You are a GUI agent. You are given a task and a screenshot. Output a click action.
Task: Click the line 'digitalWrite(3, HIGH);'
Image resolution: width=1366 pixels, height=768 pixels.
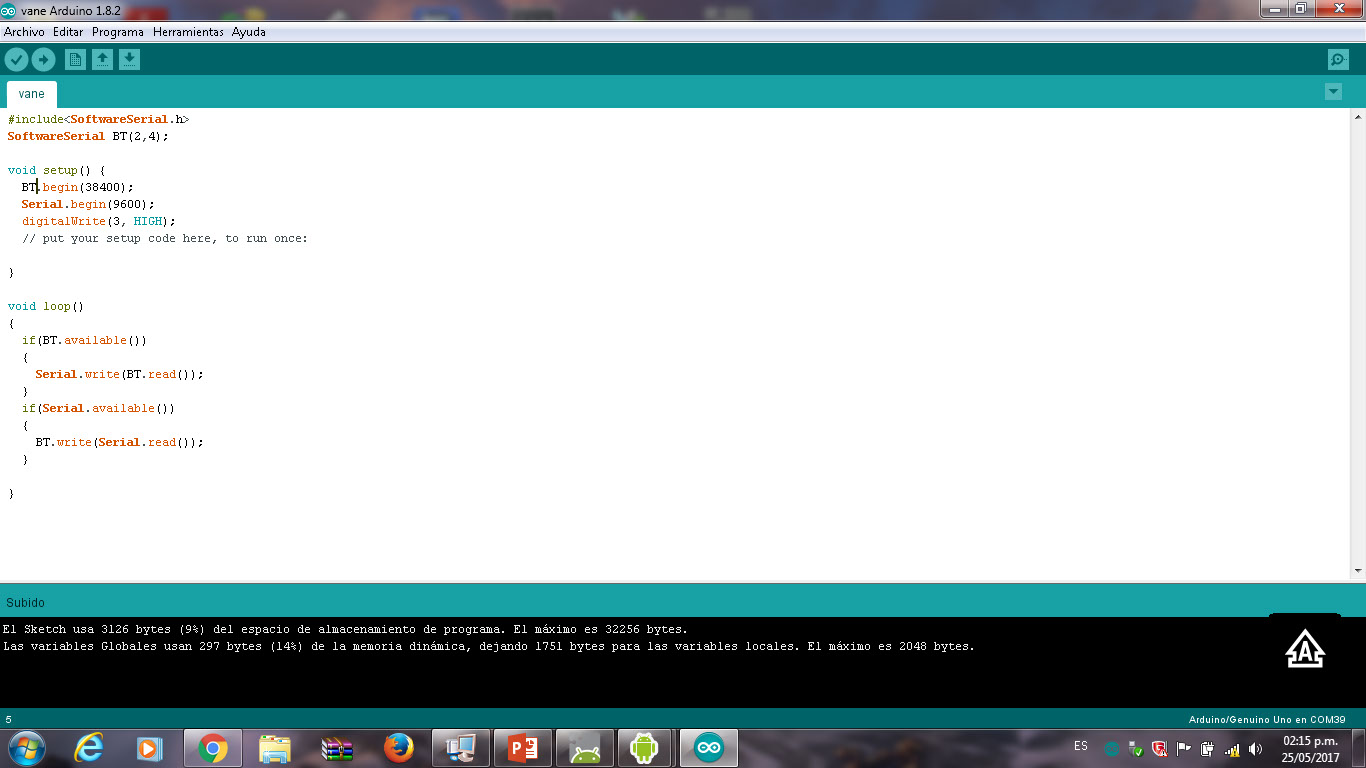click(x=98, y=221)
